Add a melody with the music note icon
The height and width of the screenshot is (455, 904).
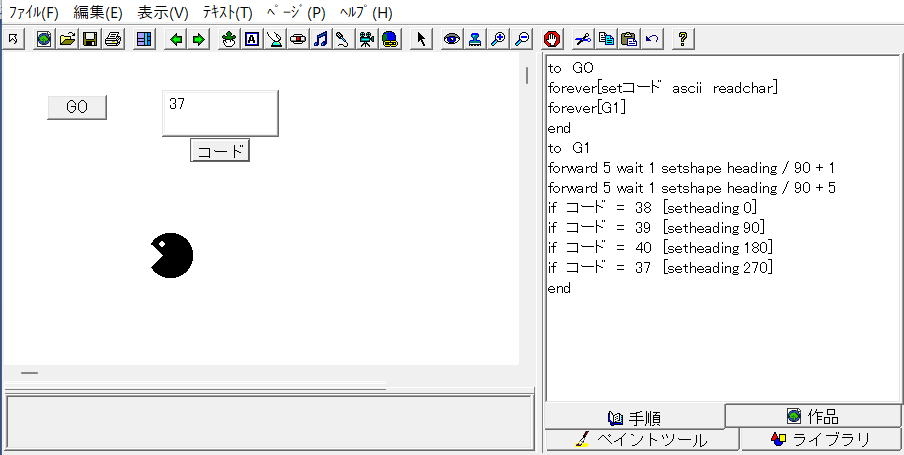coord(321,39)
